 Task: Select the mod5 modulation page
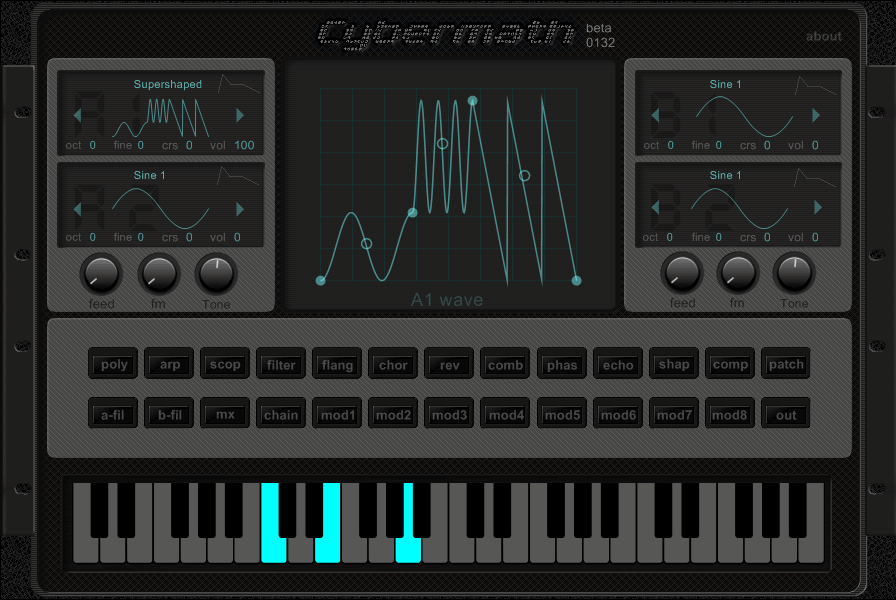[x=562, y=414]
